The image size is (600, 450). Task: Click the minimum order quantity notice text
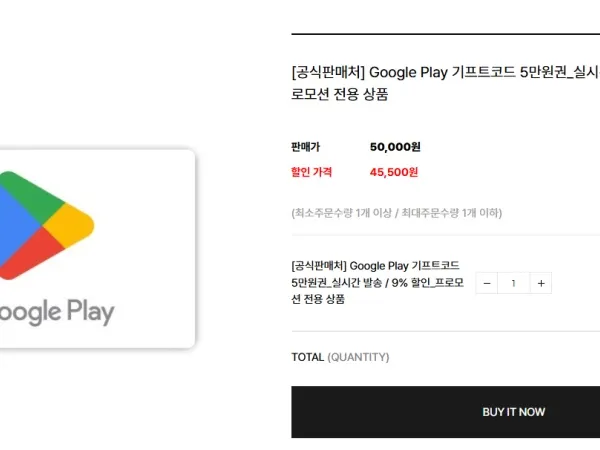pyautogui.click(x=396, y=213)
